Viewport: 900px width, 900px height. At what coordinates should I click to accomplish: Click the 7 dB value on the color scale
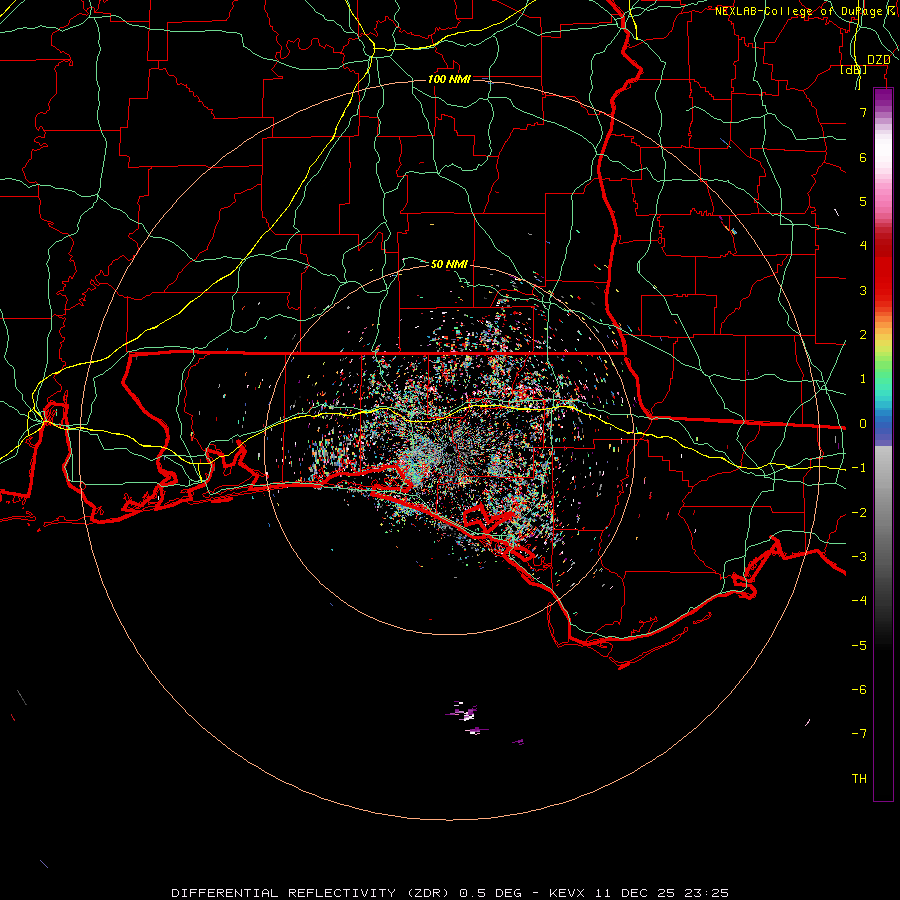pos(863,112)
